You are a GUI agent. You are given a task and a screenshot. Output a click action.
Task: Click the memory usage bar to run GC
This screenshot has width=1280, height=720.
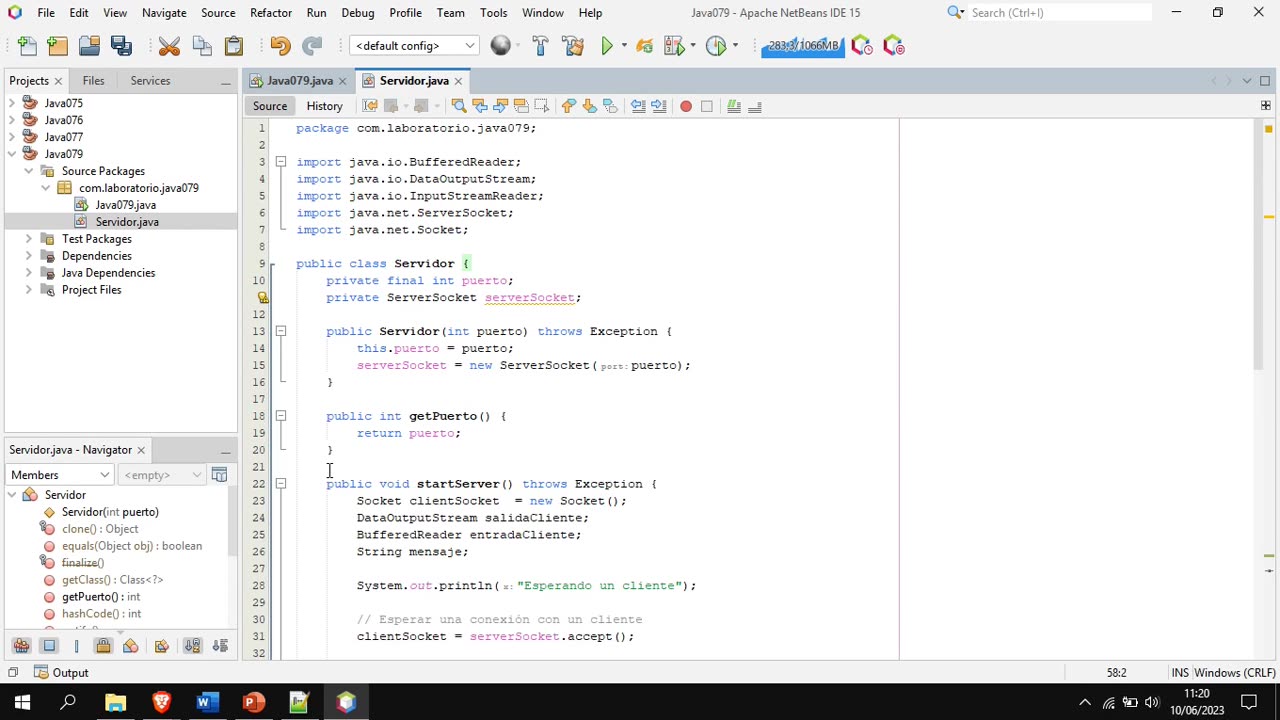coord(803,46)
